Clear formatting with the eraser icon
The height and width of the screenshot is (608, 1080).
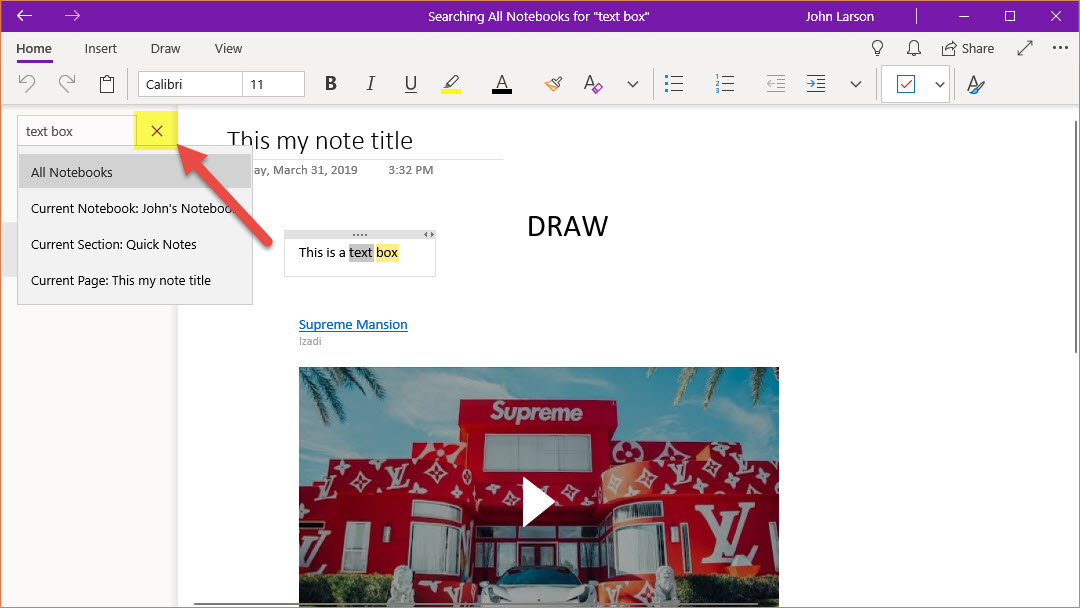tap(593, 84)
